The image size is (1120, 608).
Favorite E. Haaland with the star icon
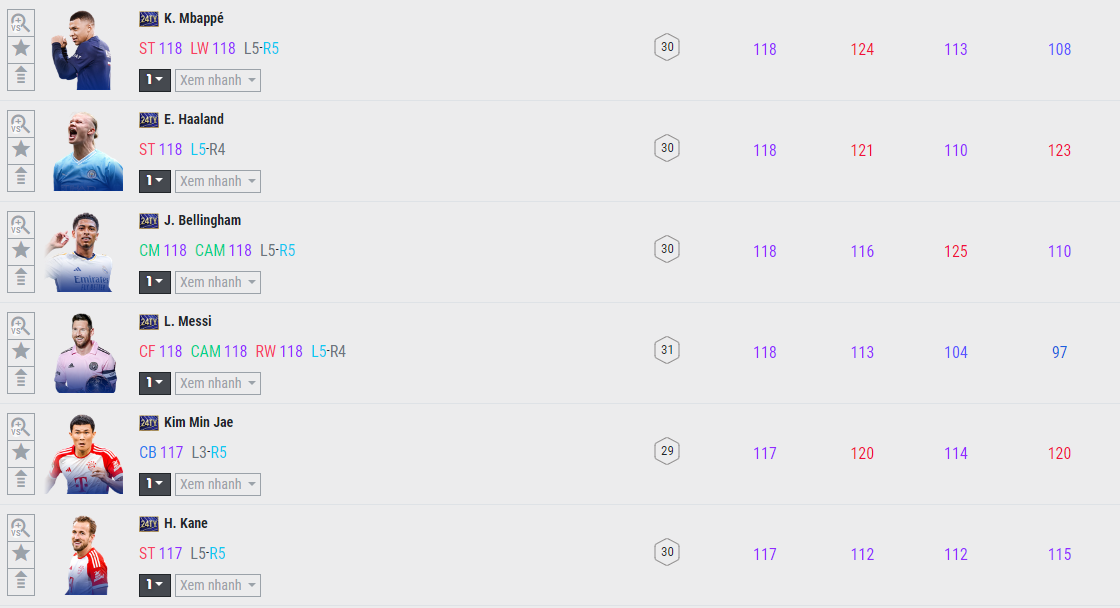(x=21, y=149)
